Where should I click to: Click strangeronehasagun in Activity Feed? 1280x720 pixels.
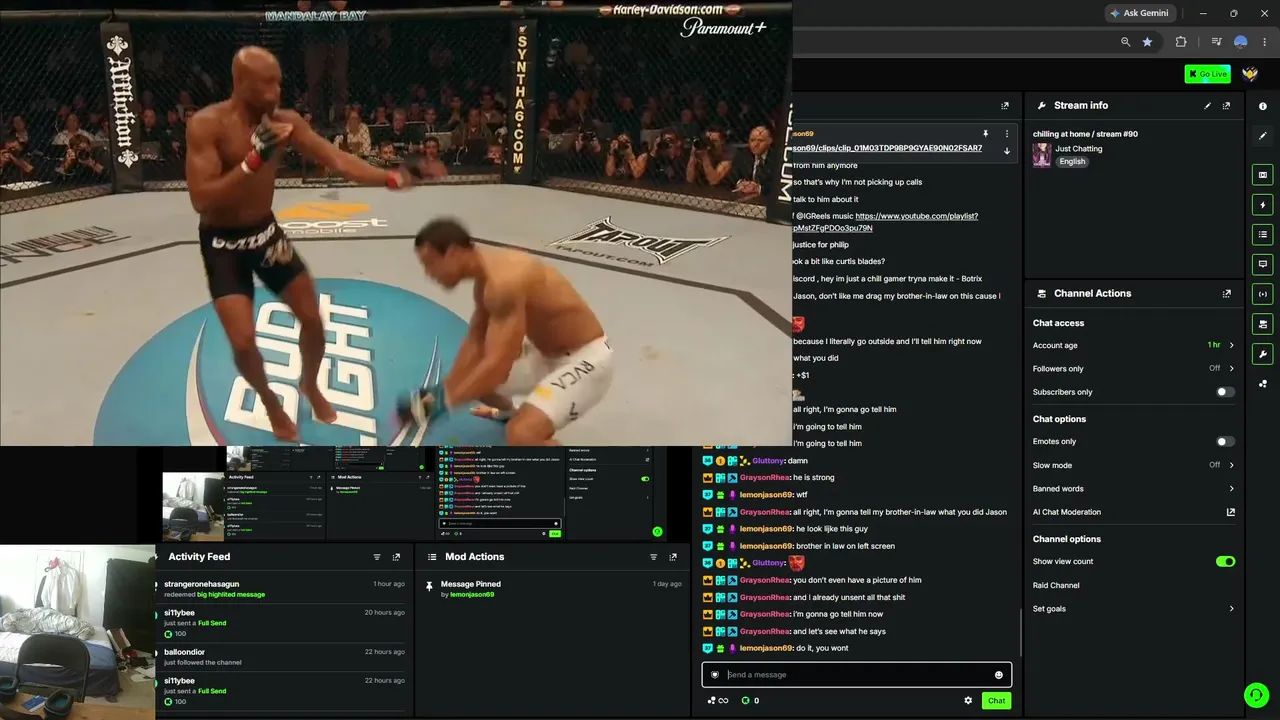pyautogui.click(x=202, y=584)
